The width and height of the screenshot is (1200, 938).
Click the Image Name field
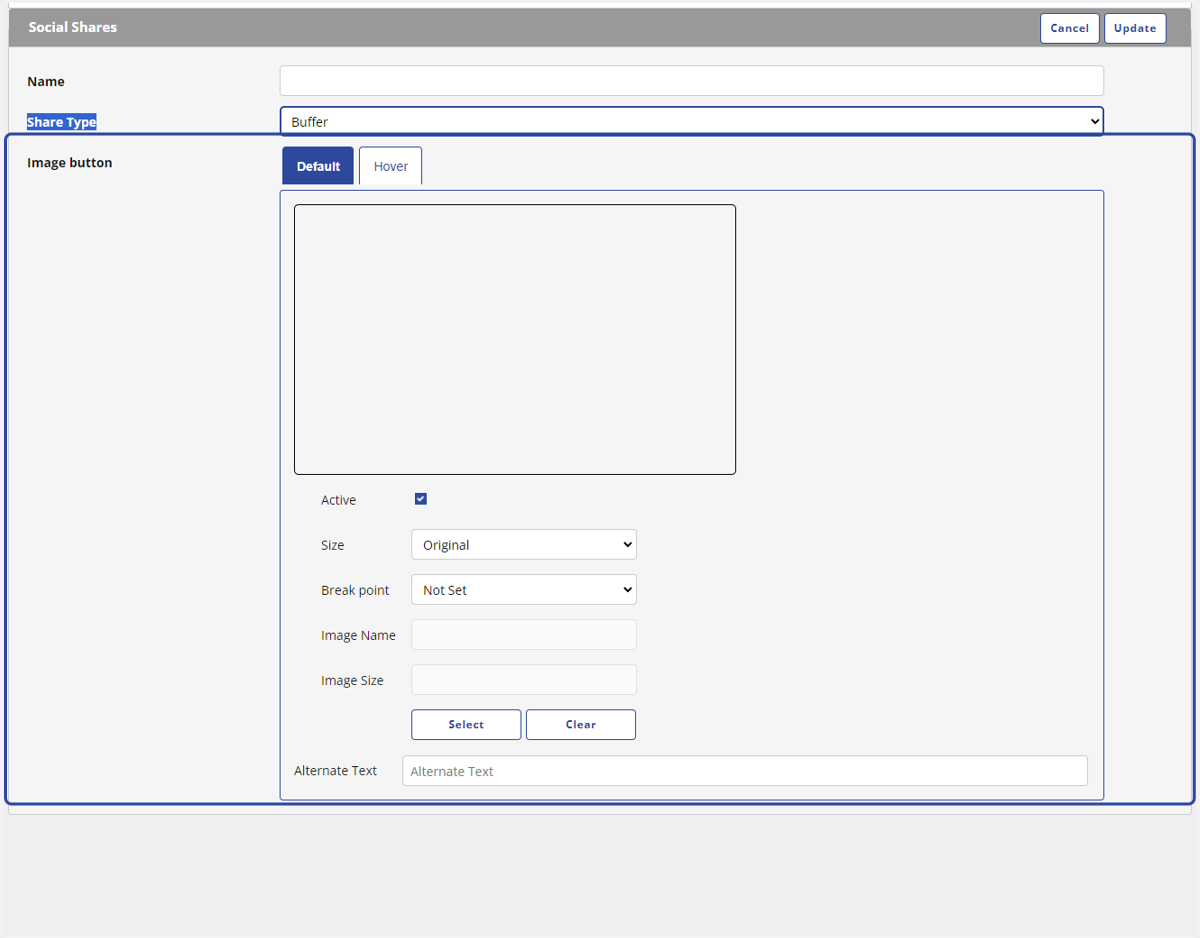click(524, 635)
